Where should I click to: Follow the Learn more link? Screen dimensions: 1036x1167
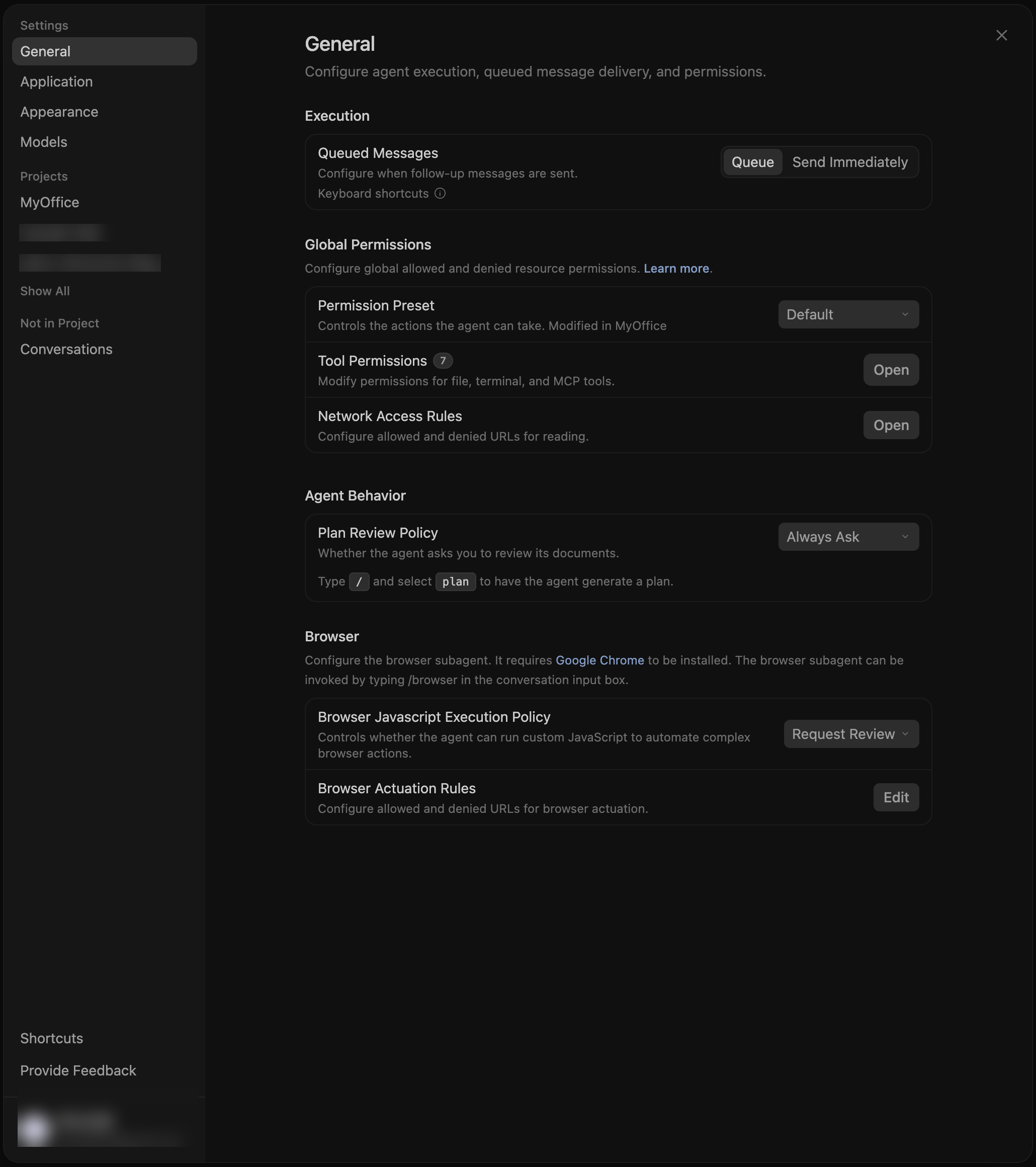(x=676, y=268)
